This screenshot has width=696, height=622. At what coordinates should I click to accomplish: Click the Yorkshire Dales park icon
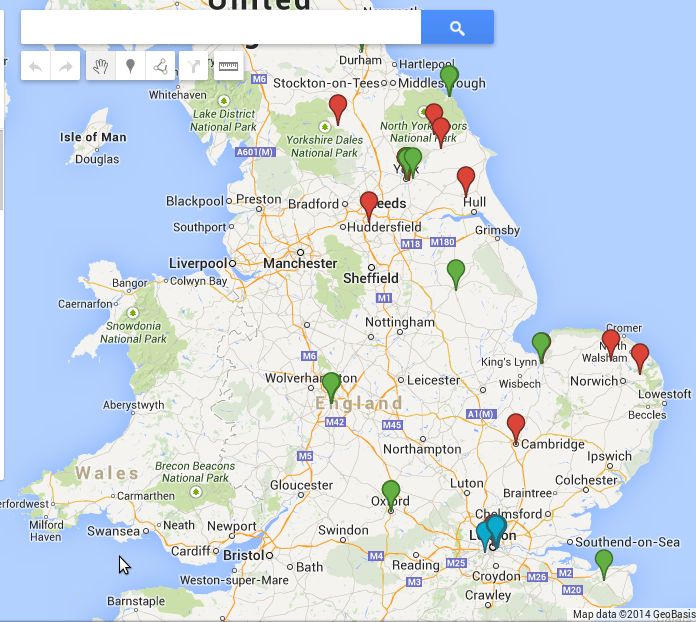pyautogui.click(x=324, y=127)
